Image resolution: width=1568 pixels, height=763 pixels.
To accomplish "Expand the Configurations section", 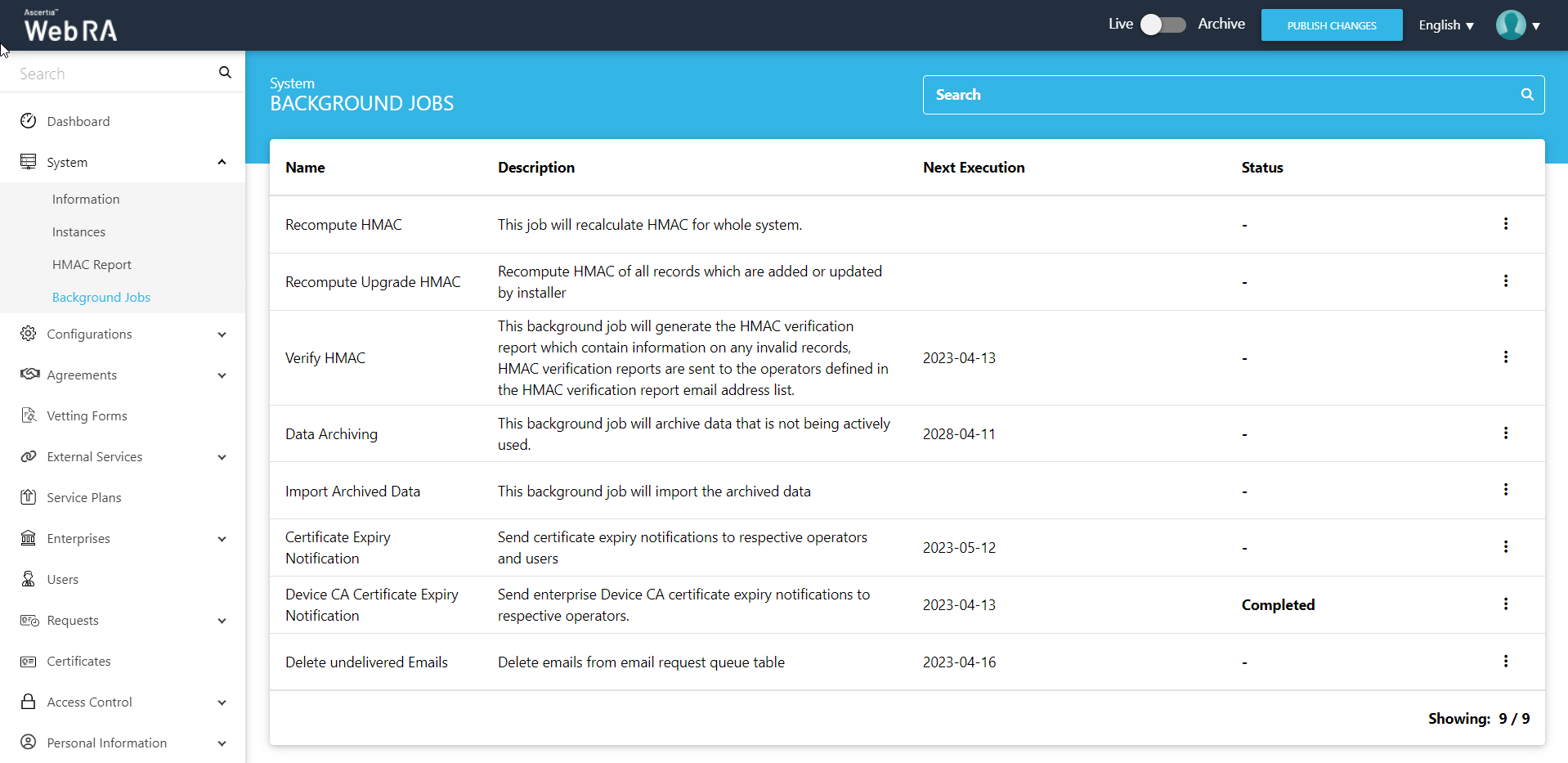I will (x=222, y=334).
